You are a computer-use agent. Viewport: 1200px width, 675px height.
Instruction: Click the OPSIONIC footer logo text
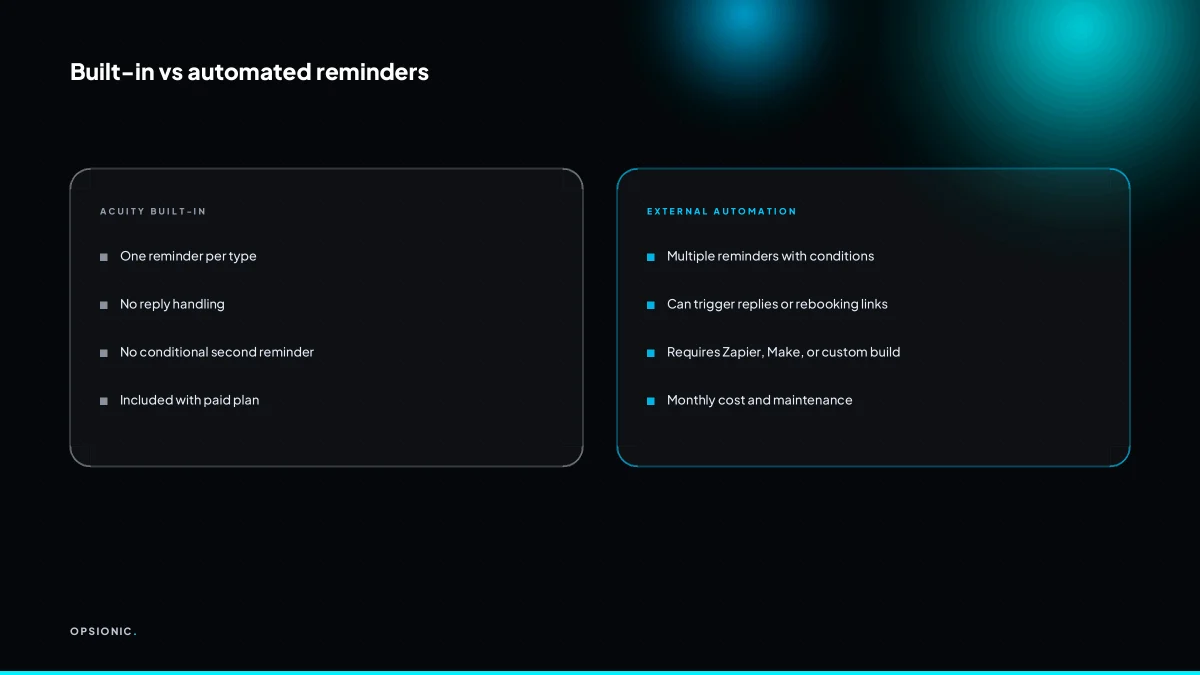pyautogui.click(x=103, y=631)
